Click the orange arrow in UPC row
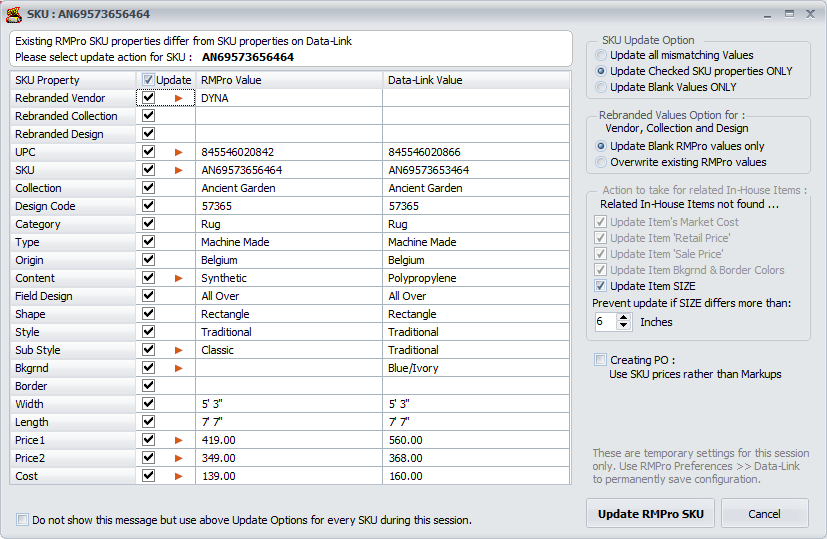The height and width of the screenshot is (539, 827). [178, 152]
